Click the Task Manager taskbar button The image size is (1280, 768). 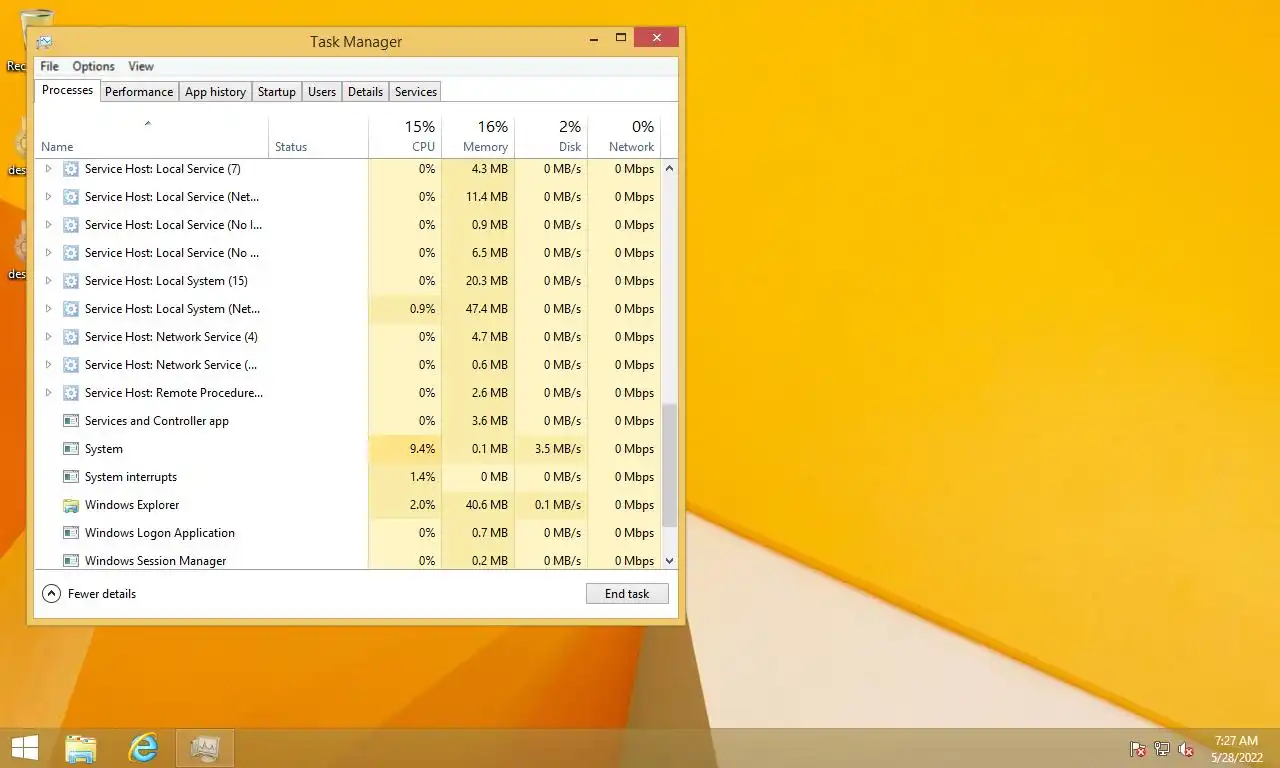coord(205,748)
